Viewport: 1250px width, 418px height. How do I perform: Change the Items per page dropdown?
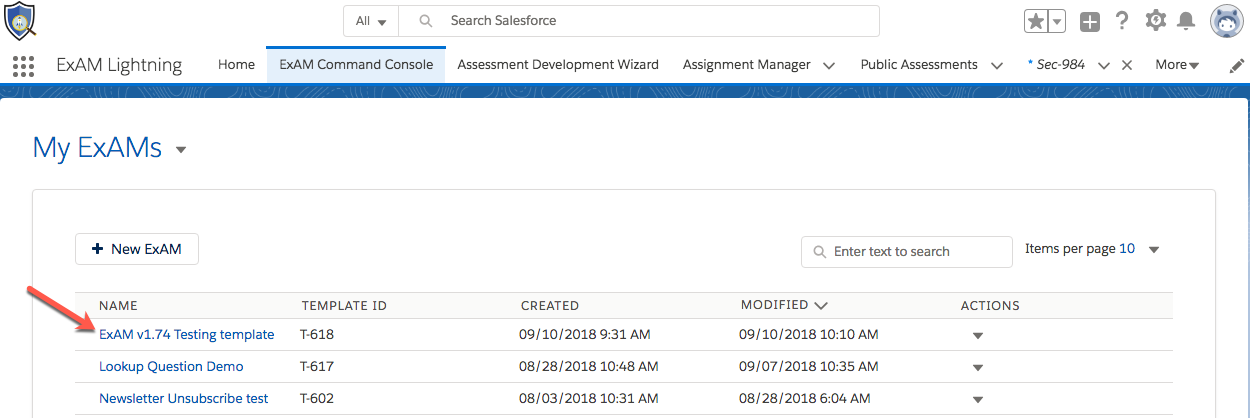1153,249
